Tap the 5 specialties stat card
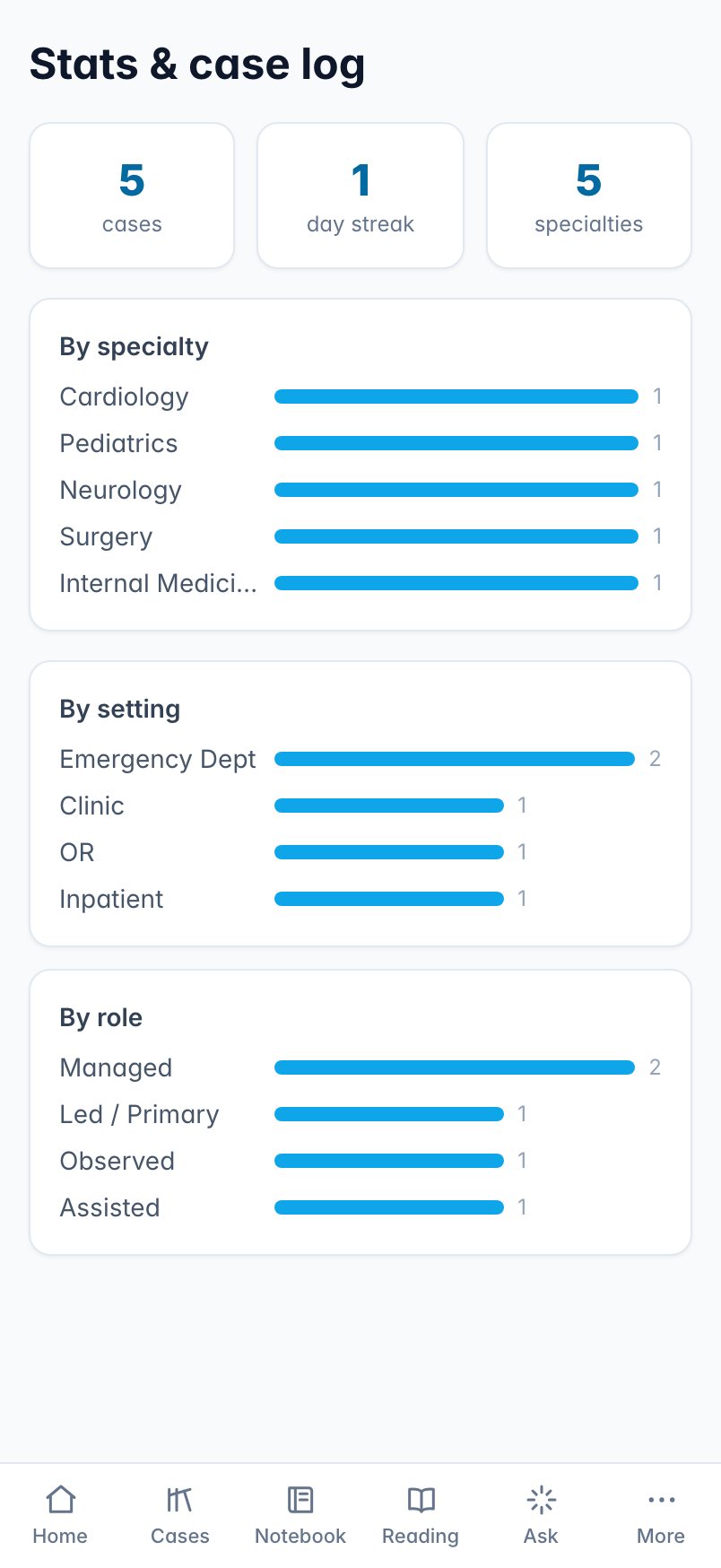This screenshot has height=1568, width=721. pos(589,196)
